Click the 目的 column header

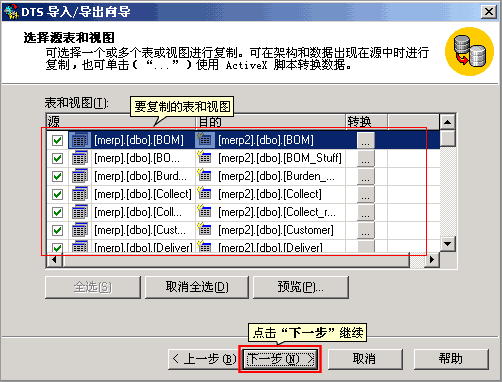pyautogui.click(x=271, y=122)
